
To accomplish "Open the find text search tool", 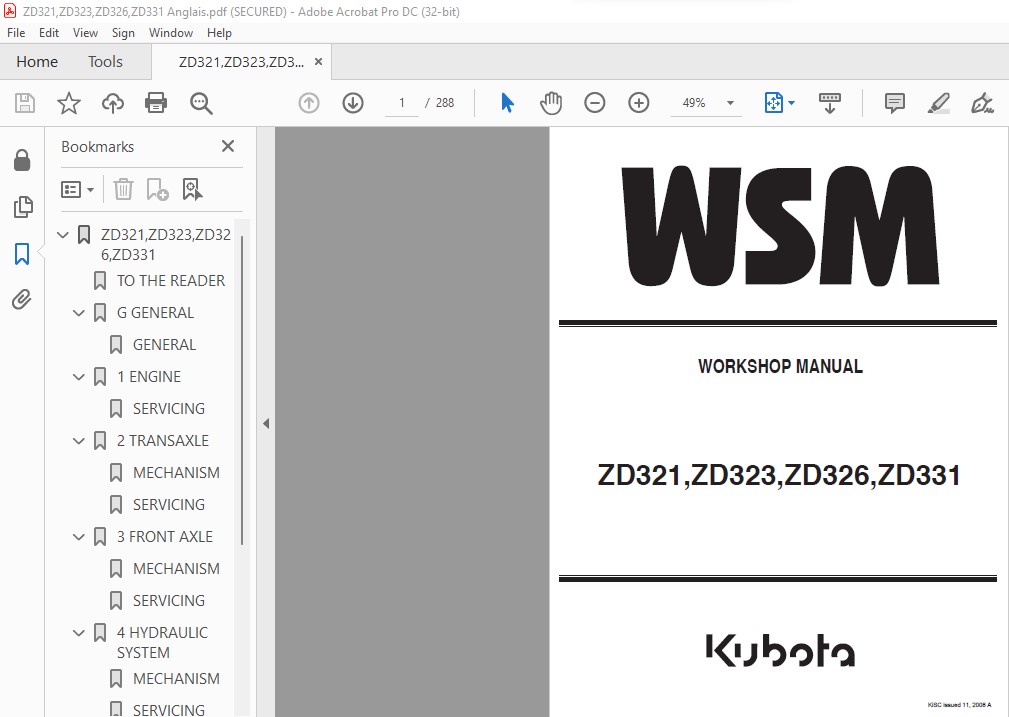I will pyautogui.click(x=201, y=103).
